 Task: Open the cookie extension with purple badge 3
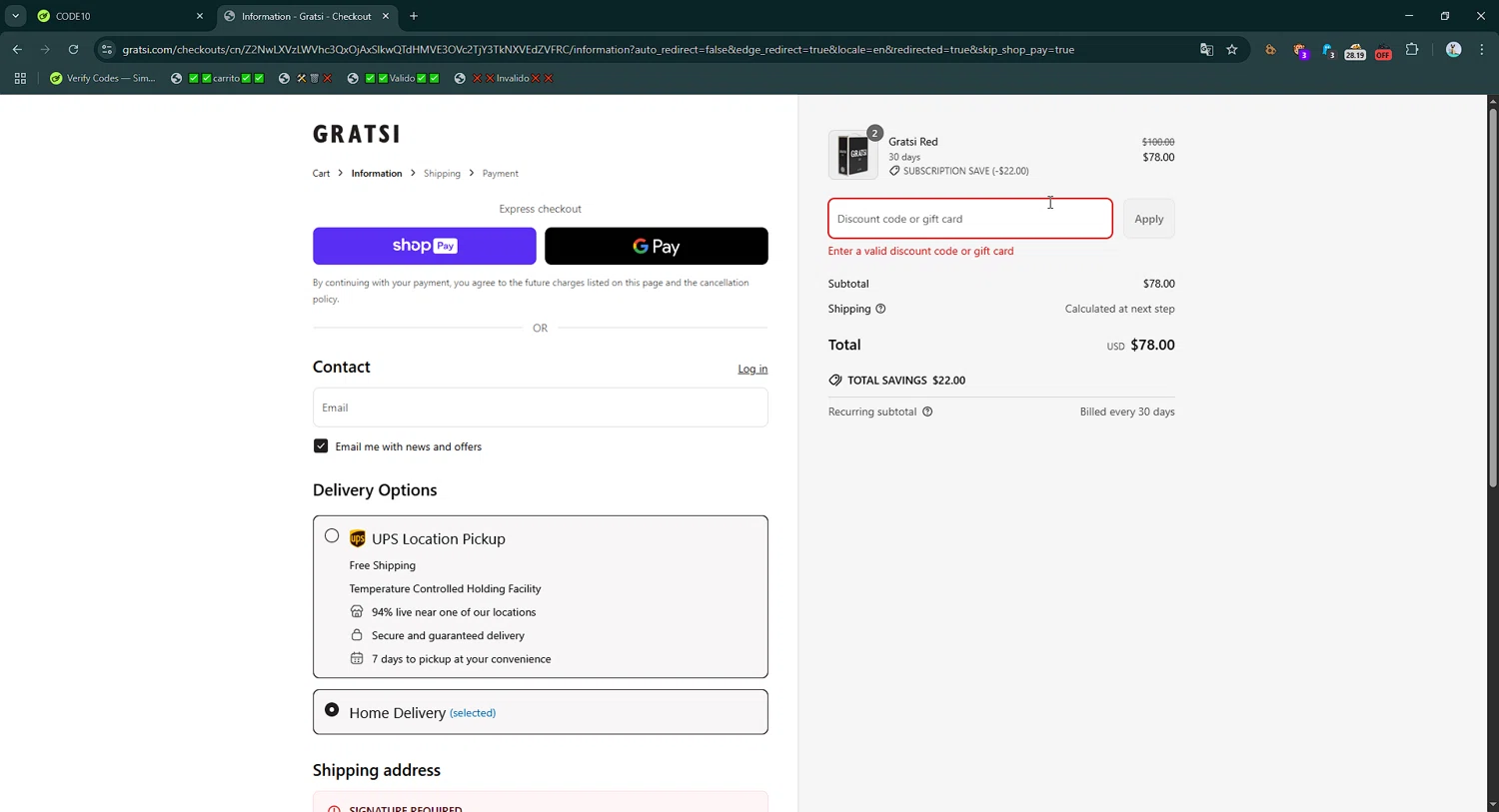(1299, 50)
